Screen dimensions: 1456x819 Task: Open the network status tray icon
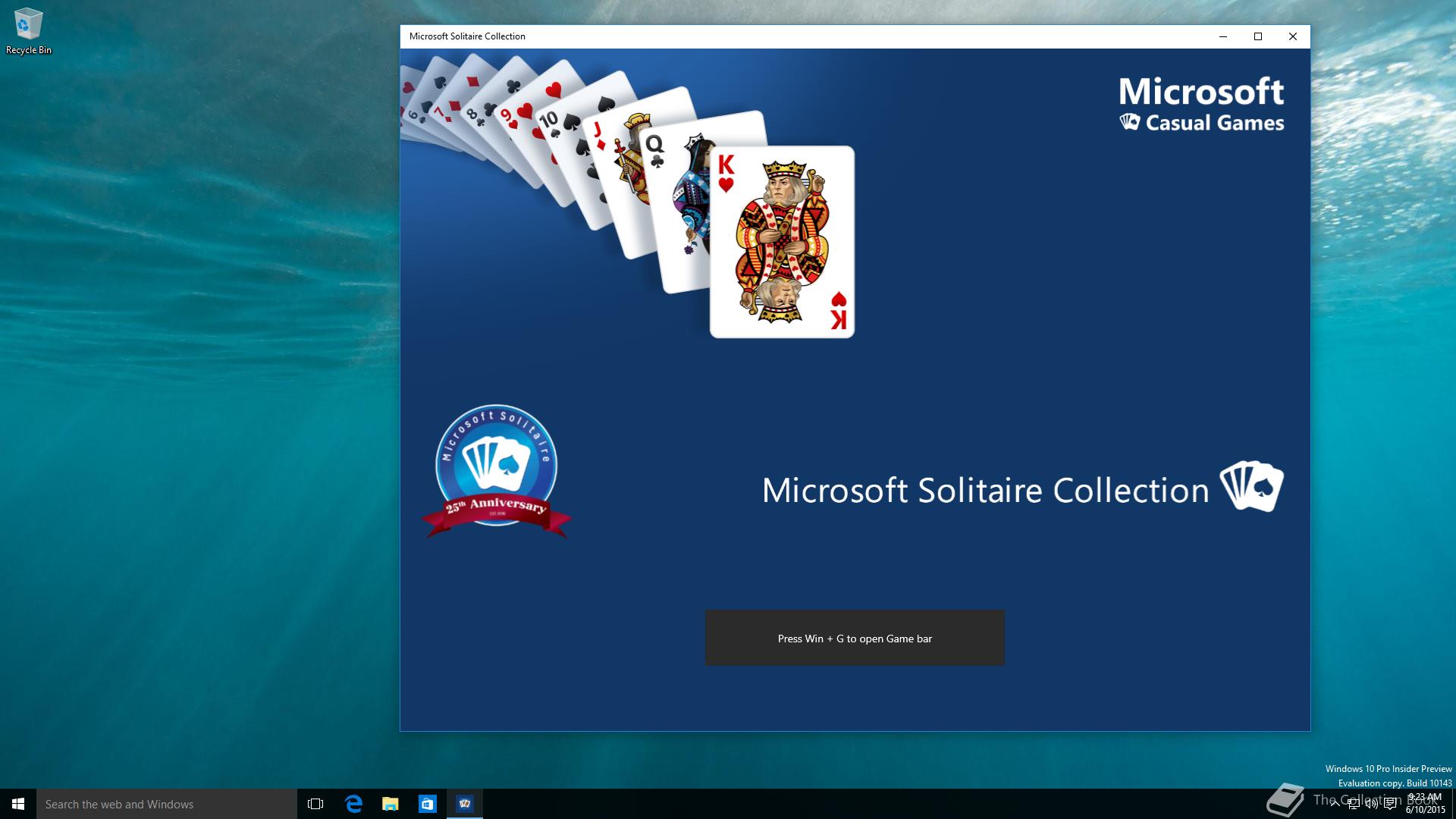tap(1354, 804)
